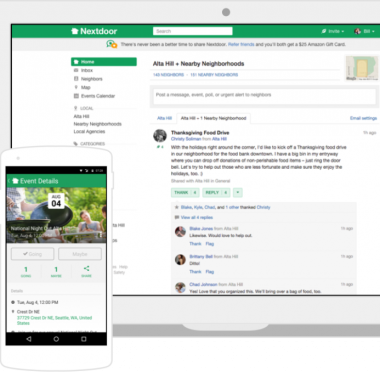This screenshot has width=380, height=372.
Task: Tap the Android home button on phone
Action: 56,339
